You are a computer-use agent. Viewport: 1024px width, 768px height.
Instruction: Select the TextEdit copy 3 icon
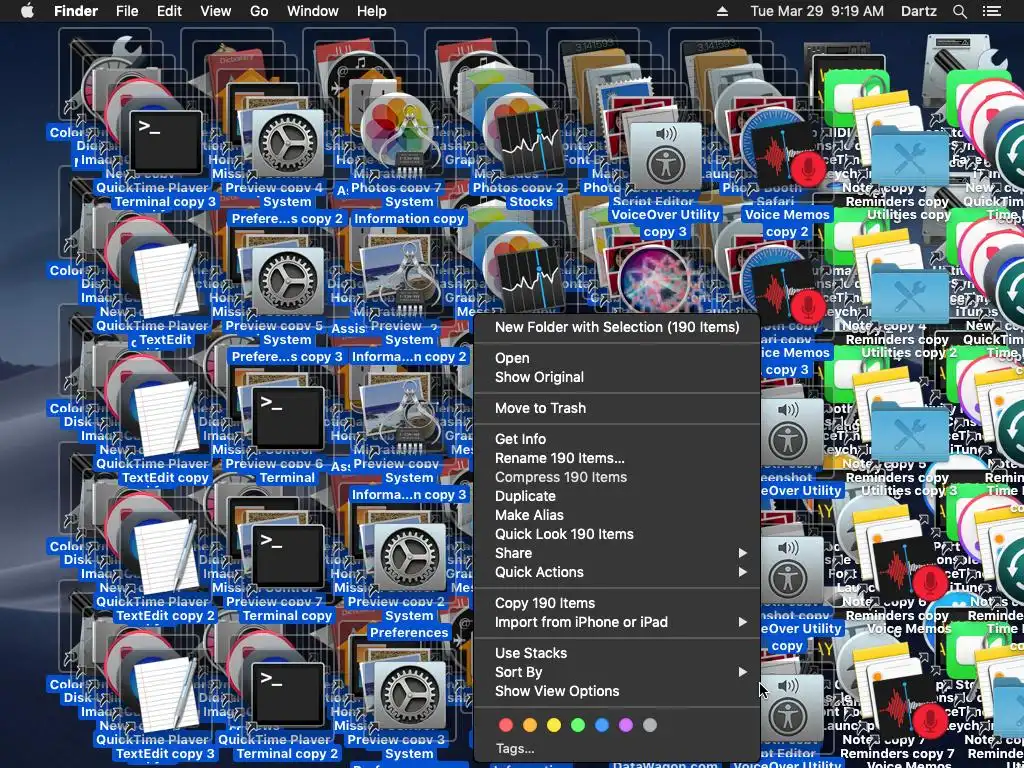(x=165, y=694)
